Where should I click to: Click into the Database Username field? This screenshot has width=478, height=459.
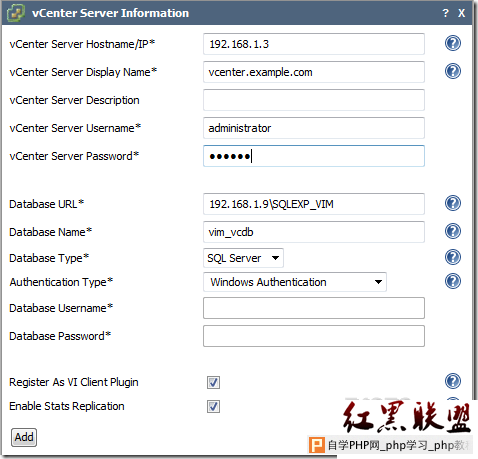click(314, 308)
